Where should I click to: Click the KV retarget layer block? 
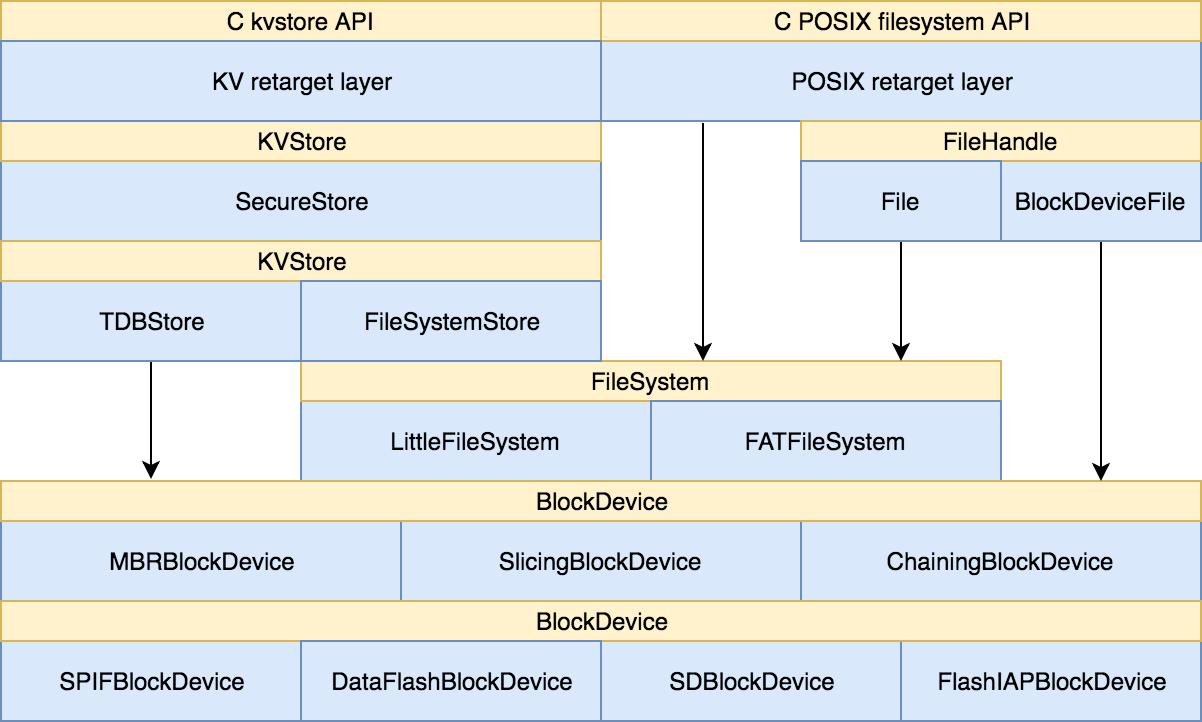(x=300, y=81)
